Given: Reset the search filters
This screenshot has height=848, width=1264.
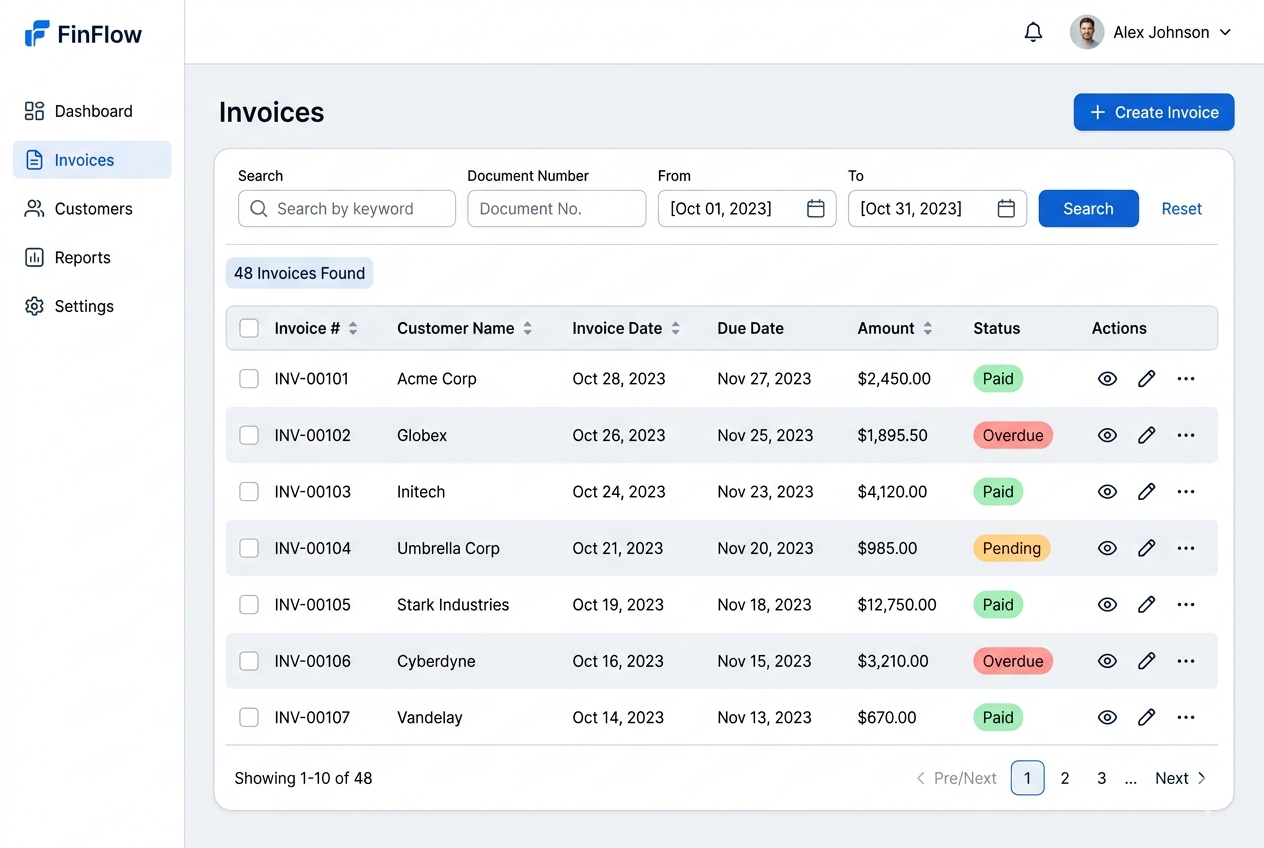Looking at the screenshot, I should pyautogui.click(x=1181, y=208).
